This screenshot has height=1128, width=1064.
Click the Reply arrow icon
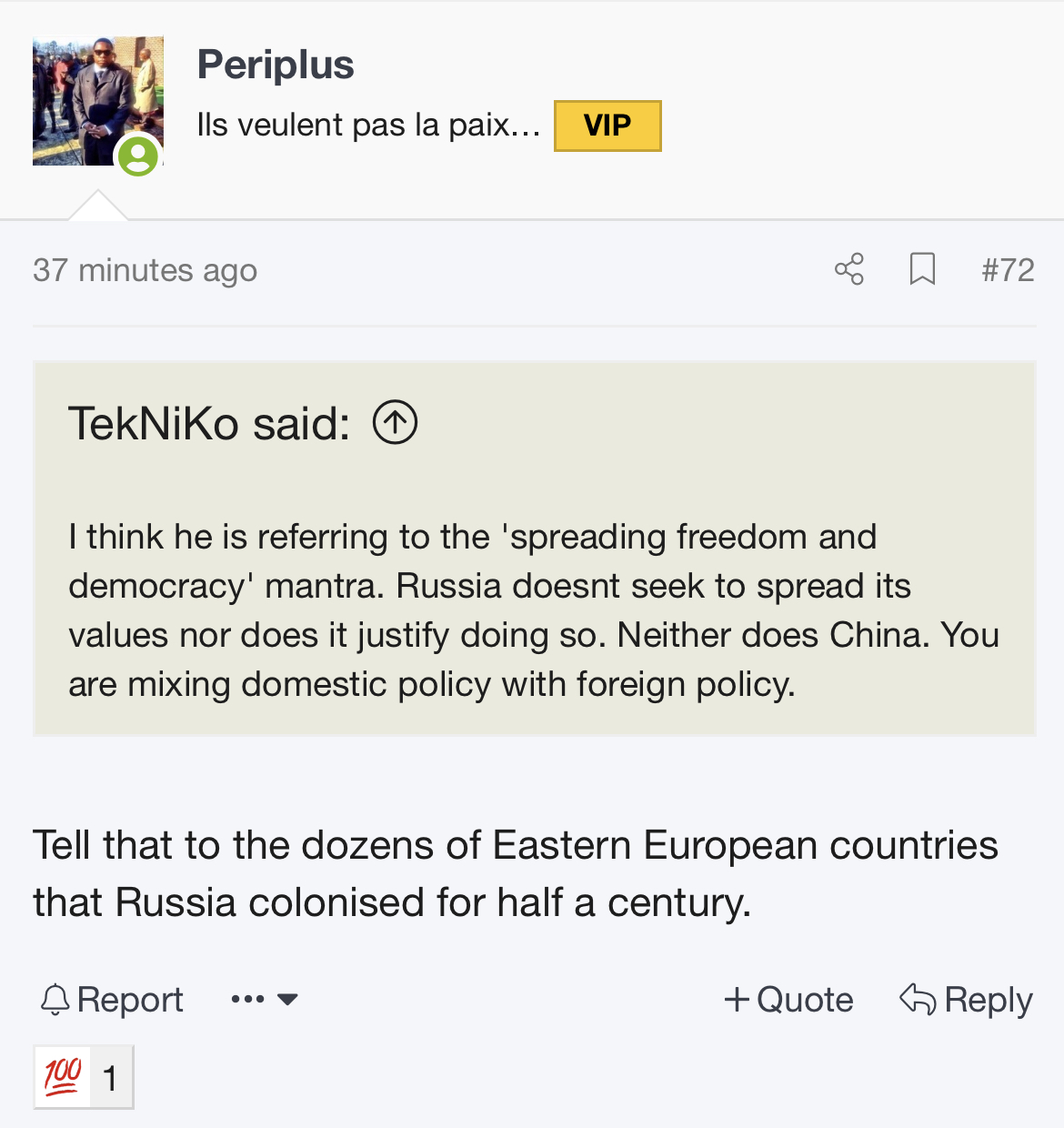[918, 1000]
